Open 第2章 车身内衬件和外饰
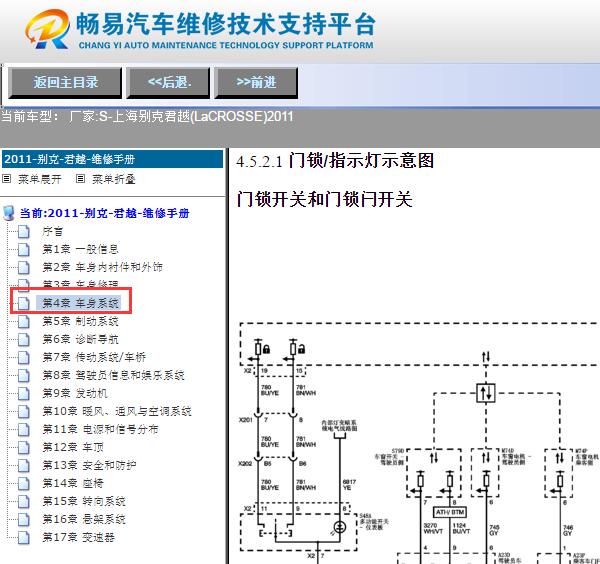This screenshot has height=564, width=600. pos(103,267)
